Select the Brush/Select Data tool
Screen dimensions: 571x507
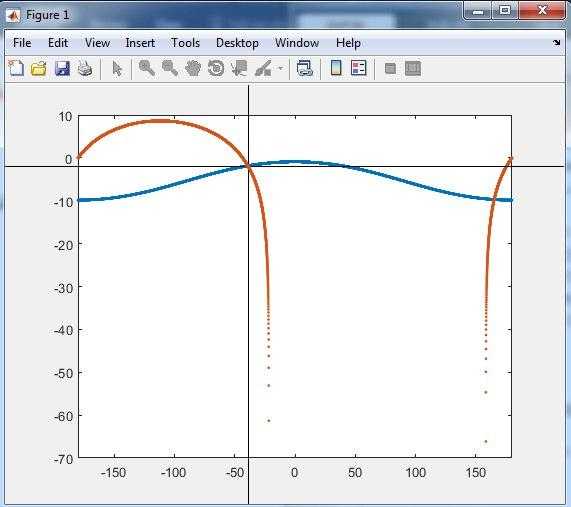pos(264,68)
